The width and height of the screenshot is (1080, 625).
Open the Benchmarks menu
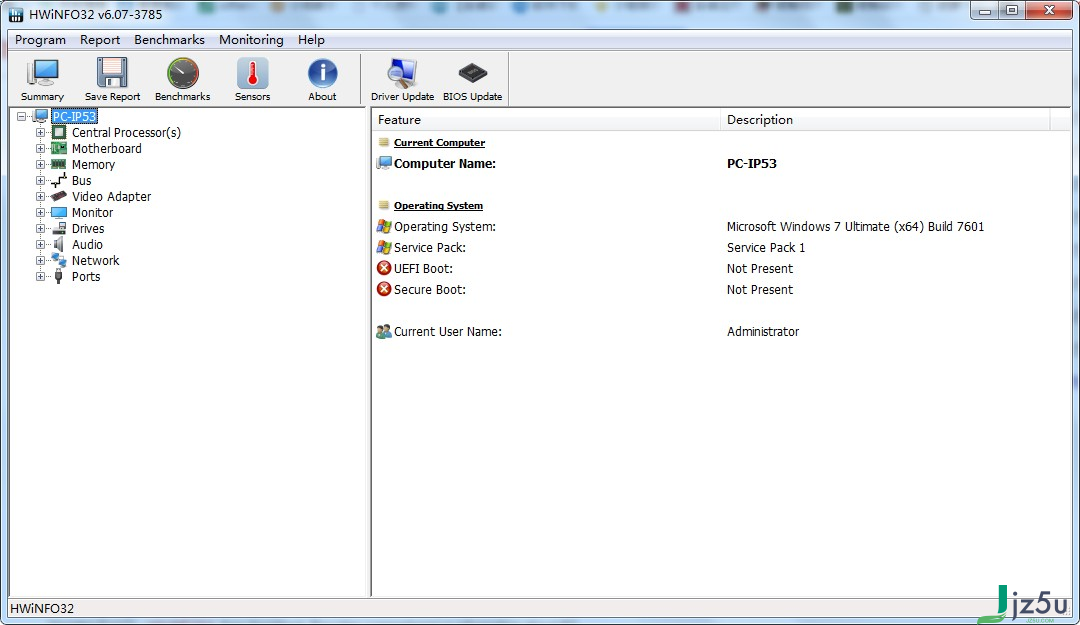[x=169, y=40]
